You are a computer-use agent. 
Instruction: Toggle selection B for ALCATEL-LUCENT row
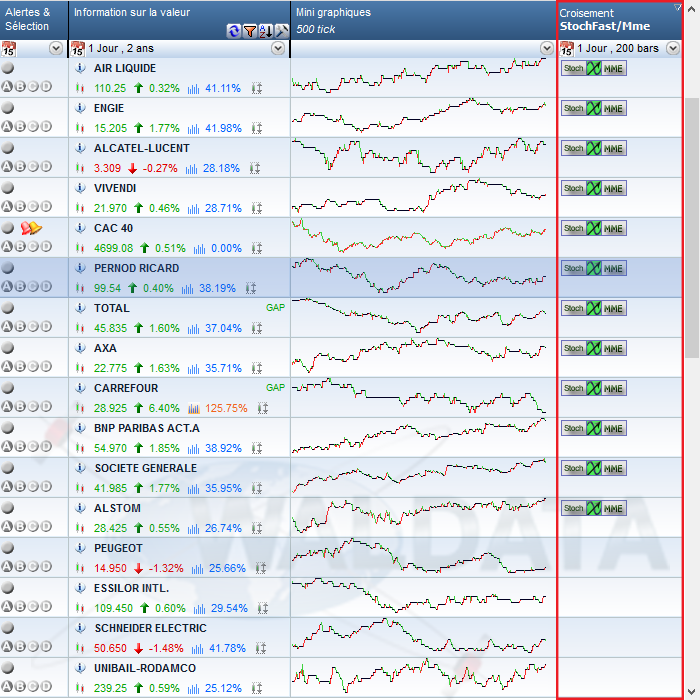[20, 167]
